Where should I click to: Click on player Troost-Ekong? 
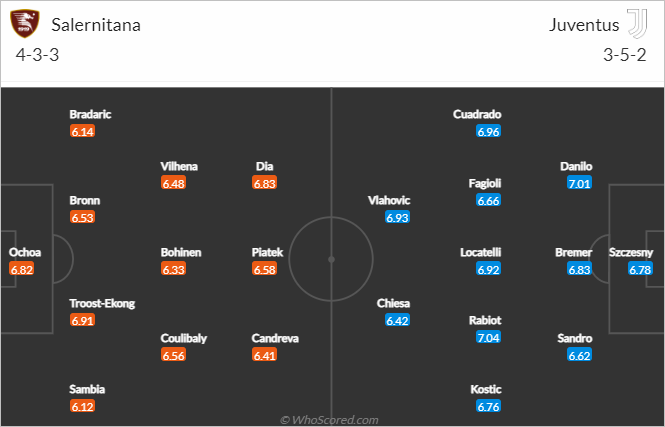(x=102, y=304)
